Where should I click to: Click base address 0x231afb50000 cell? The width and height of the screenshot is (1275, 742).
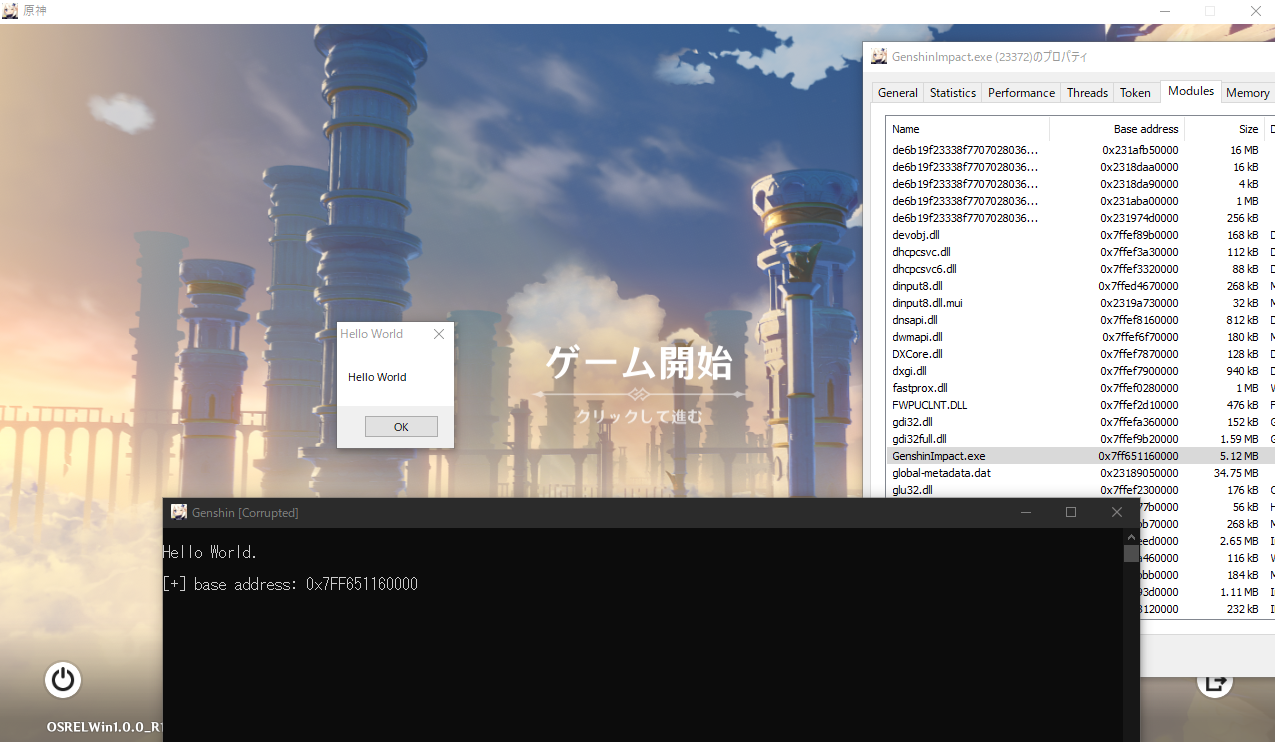(1140, 150)
